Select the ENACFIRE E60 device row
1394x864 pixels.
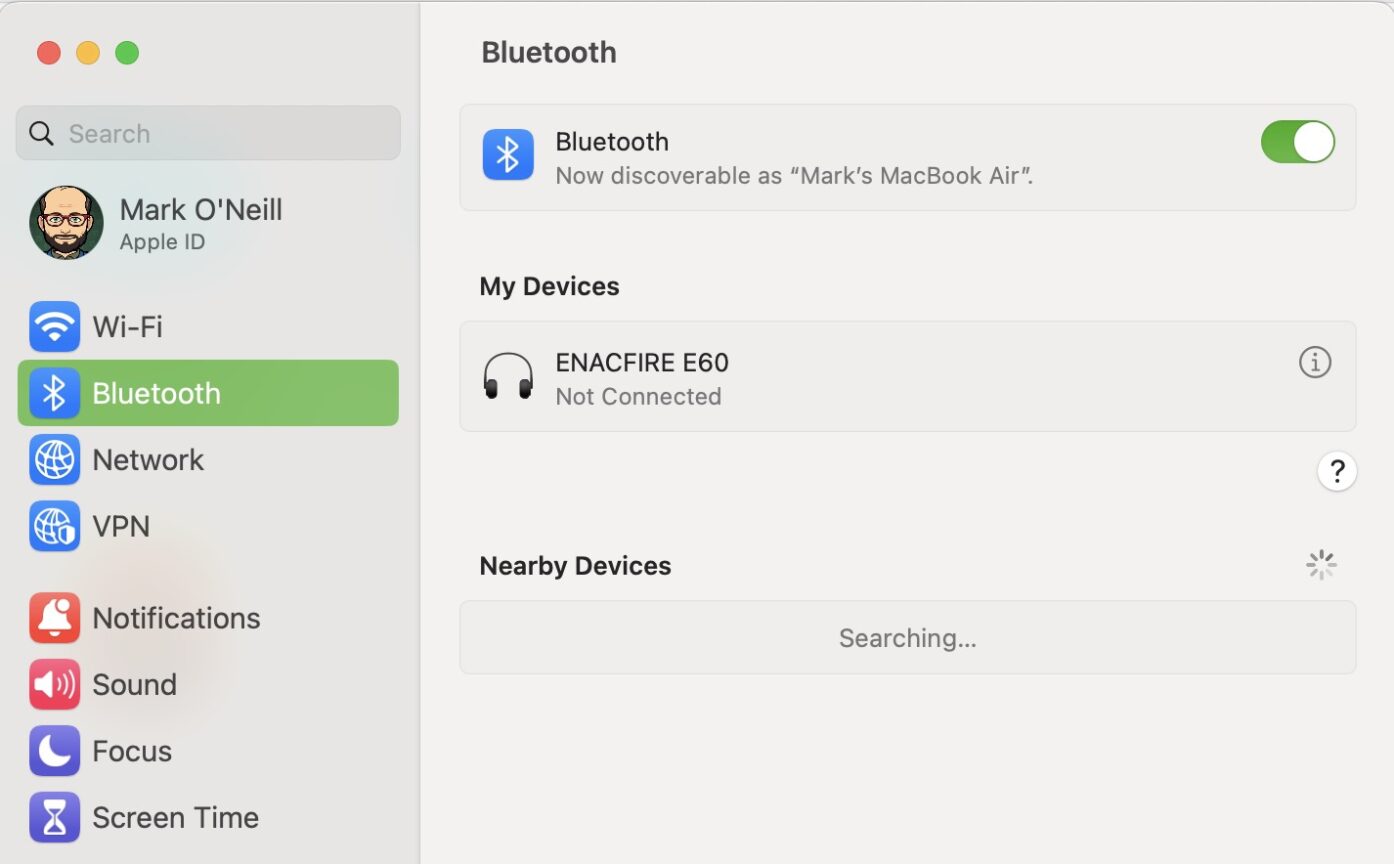click(x=908, y=376)
